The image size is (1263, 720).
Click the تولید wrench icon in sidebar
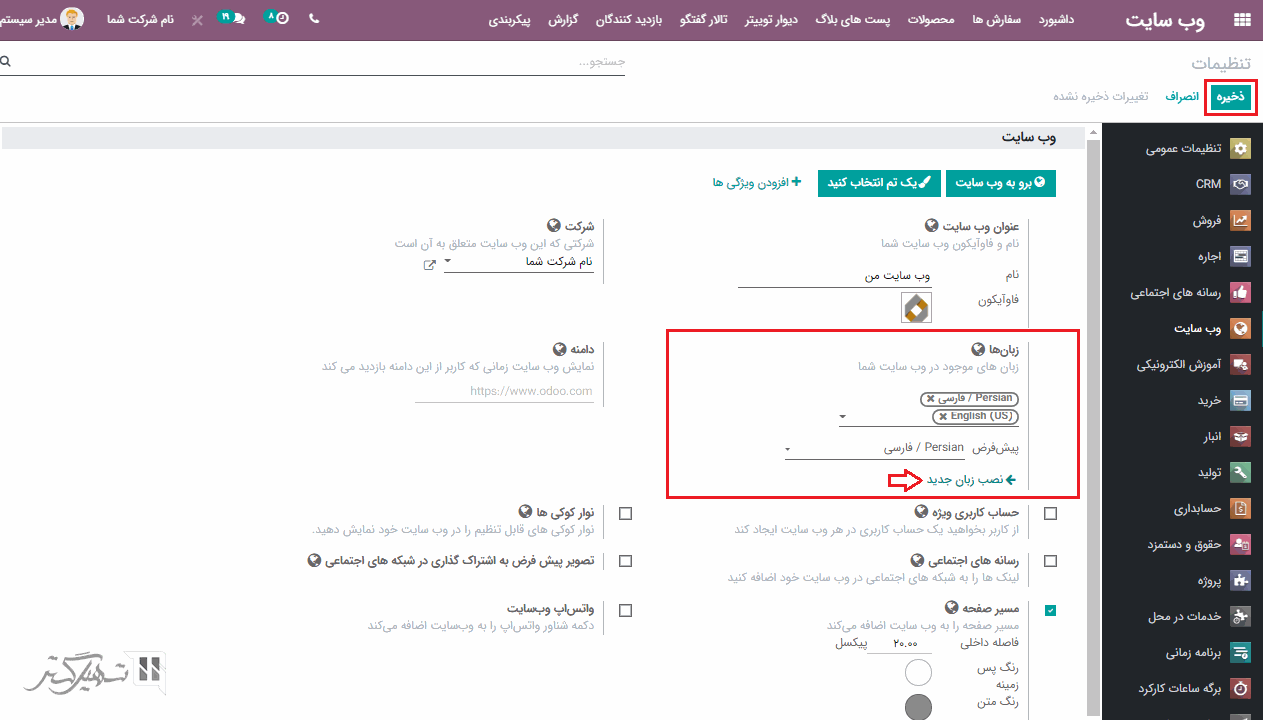(x=1241, y=473)
